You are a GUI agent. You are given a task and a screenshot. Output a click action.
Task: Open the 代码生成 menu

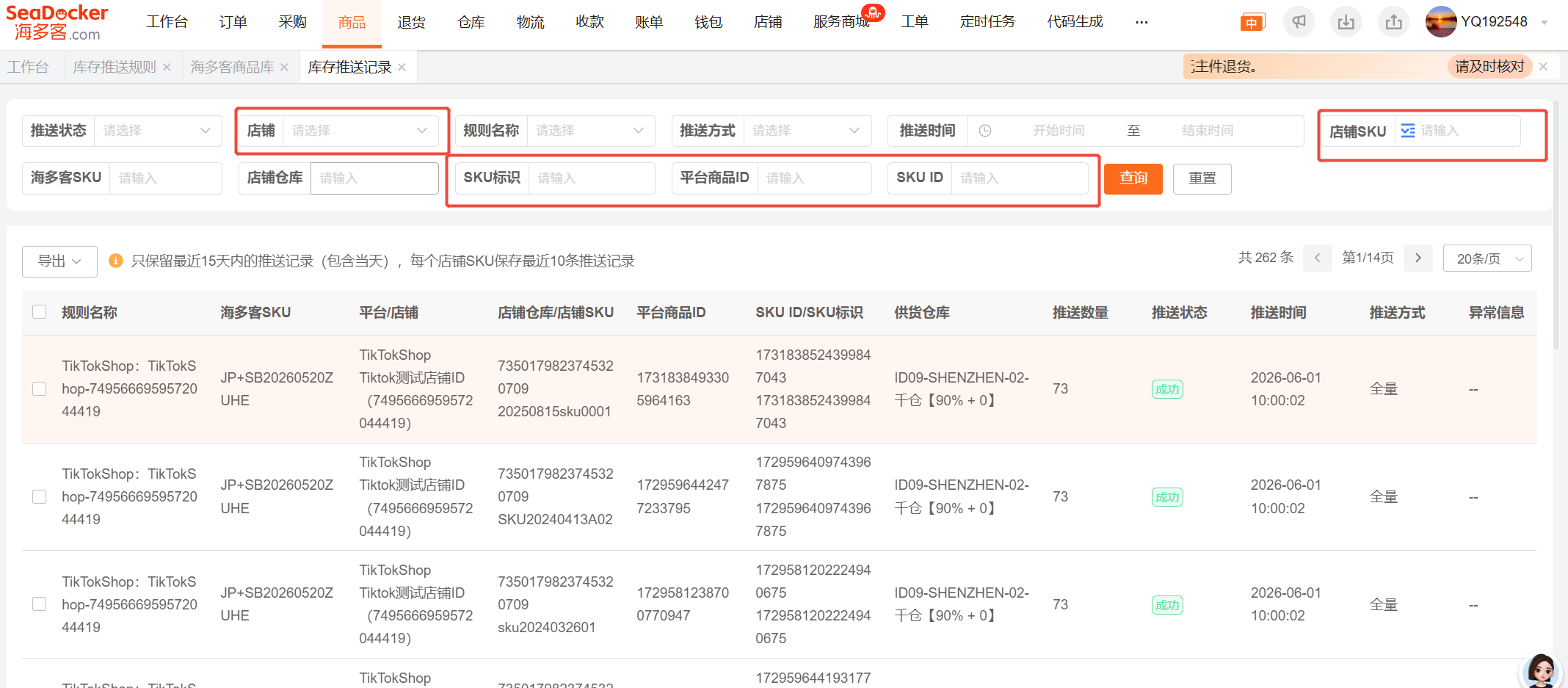pyautogui.click(x=1075, y=22)
